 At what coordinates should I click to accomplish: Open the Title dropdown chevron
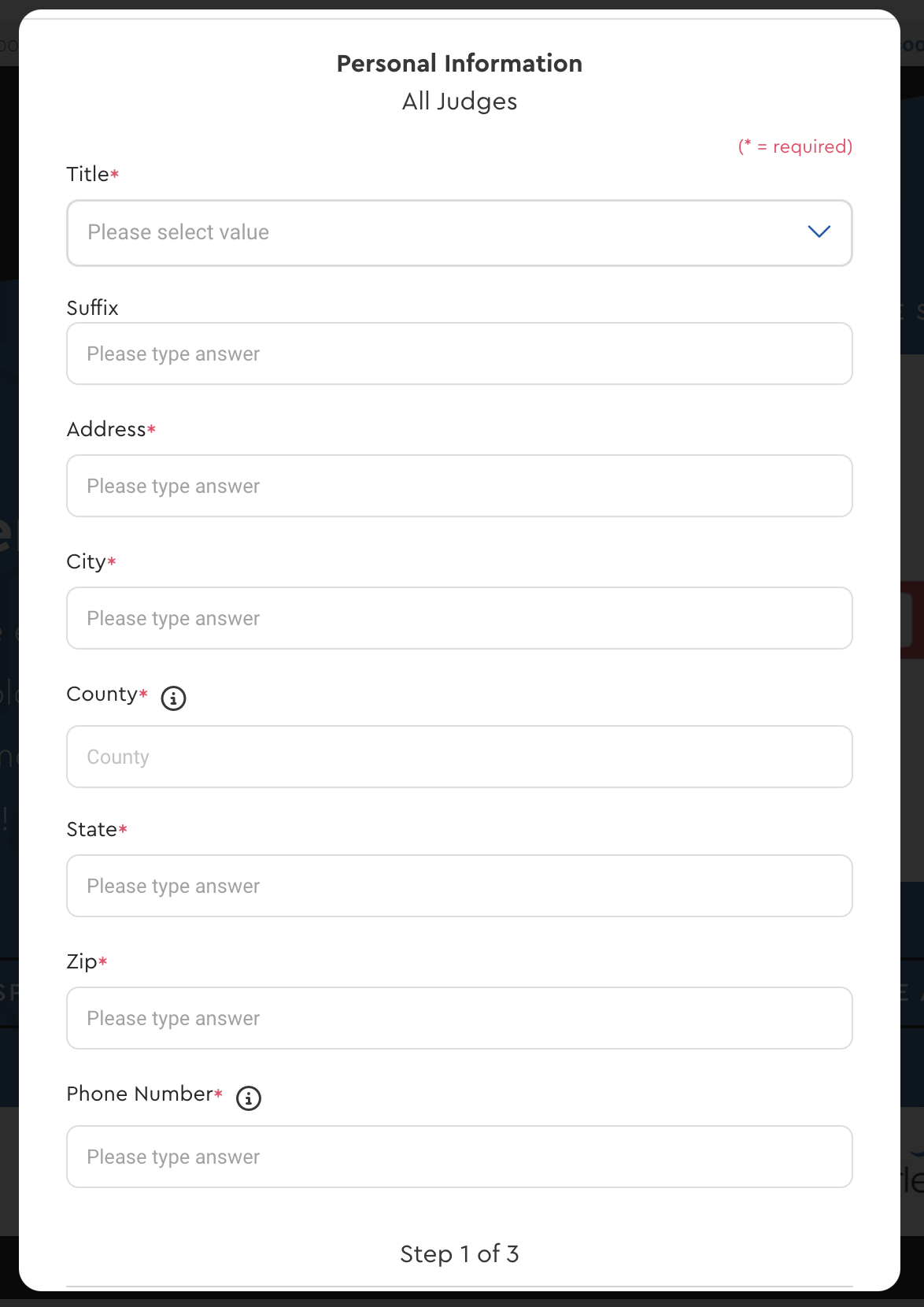[x=819, y=231]
